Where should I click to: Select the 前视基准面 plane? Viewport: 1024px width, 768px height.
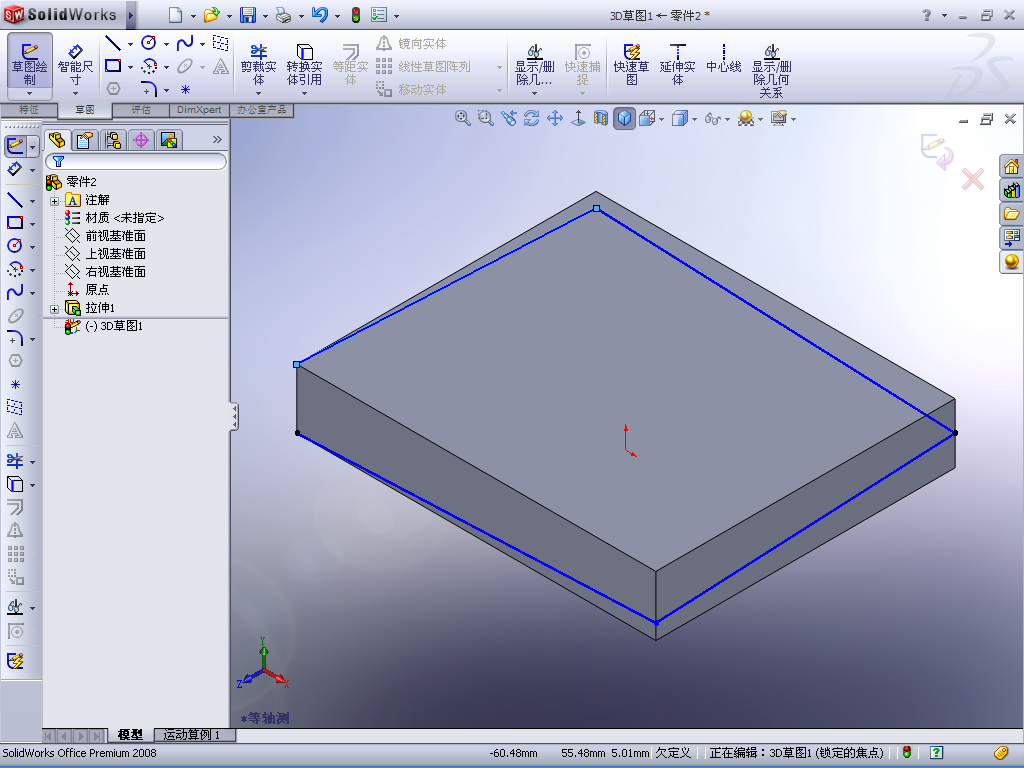click(x=106, y=236)
